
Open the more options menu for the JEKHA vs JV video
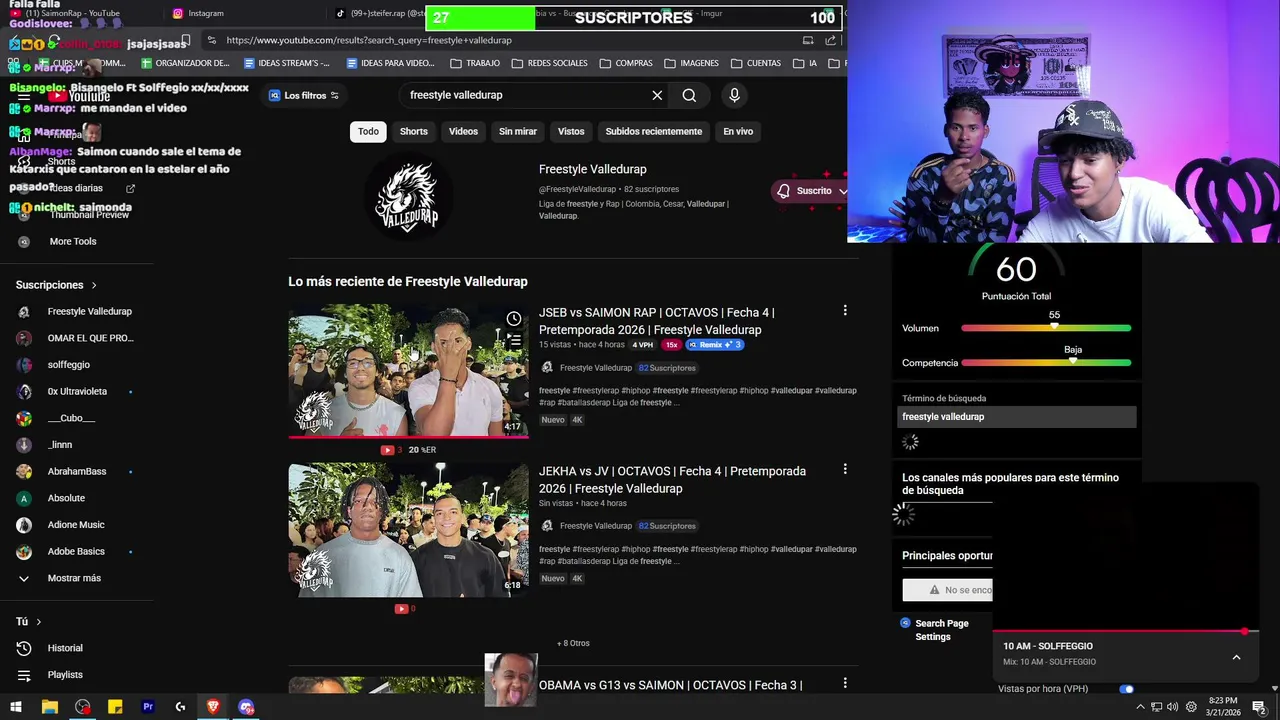pyautogui.click(x=845, y=469)
